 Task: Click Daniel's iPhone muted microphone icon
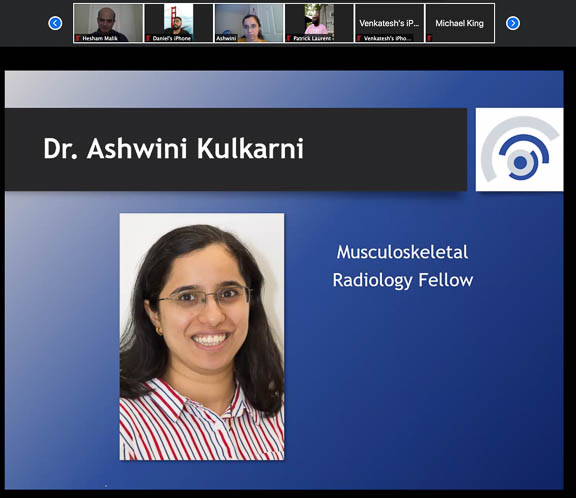[x=148, y=38]
